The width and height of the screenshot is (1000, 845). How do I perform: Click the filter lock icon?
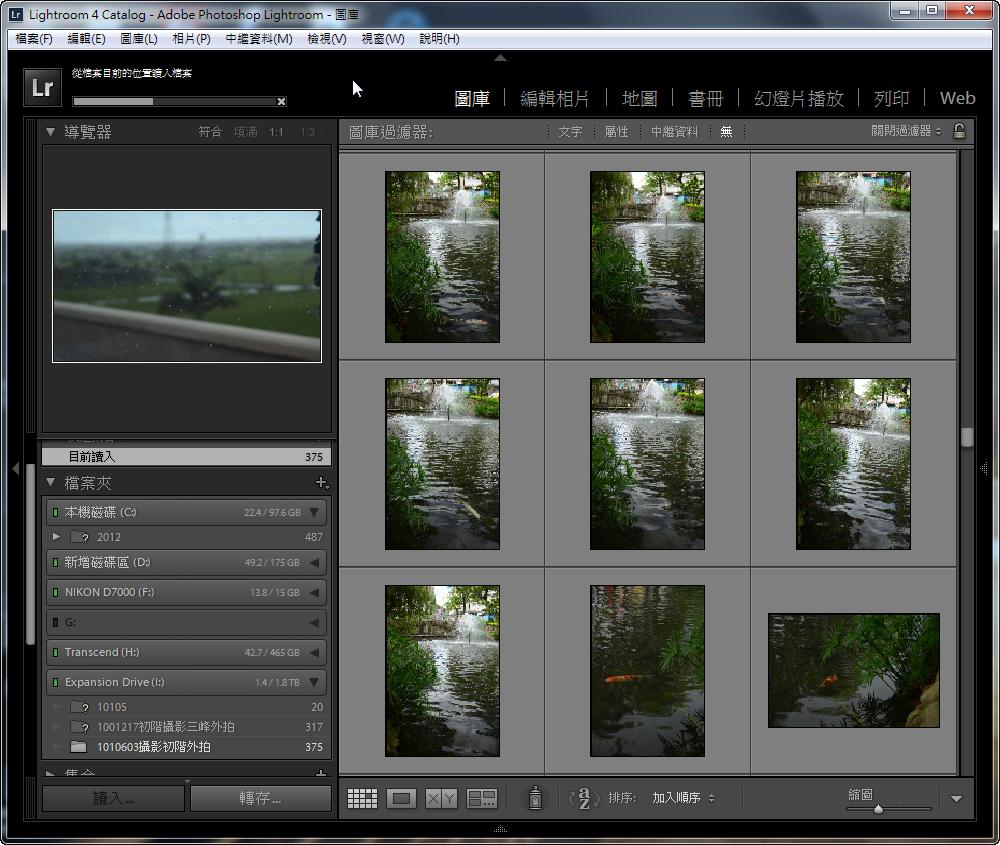[x=959, y=131]
